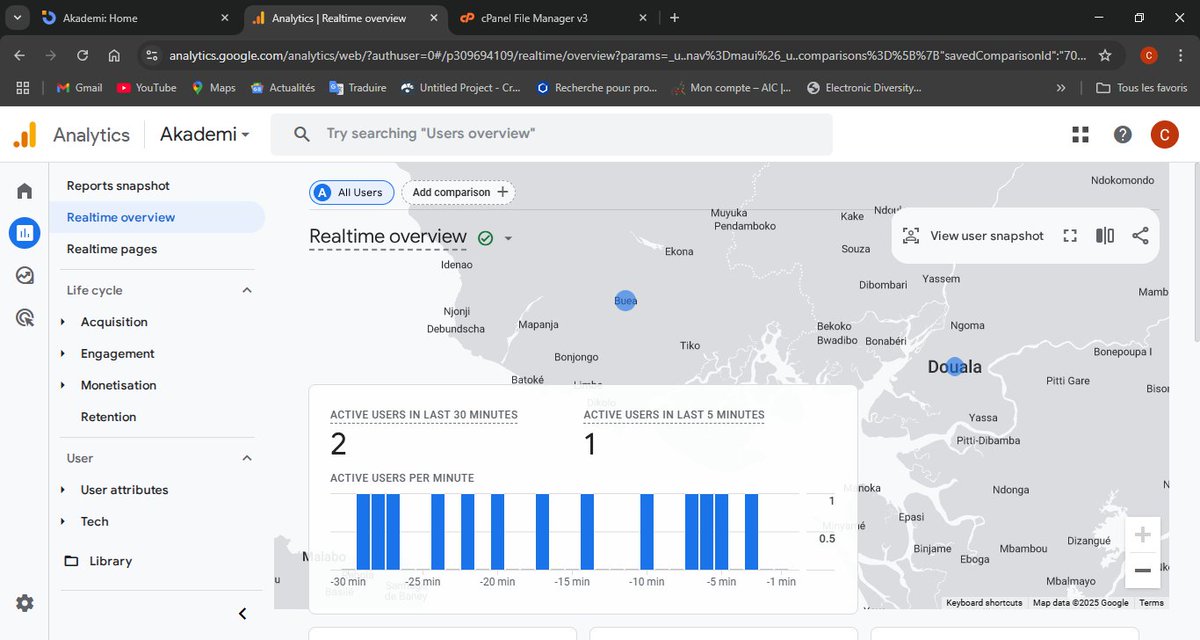
Task: Click Keyboard shortcuts on the map
Action: [x=985, y=603]
